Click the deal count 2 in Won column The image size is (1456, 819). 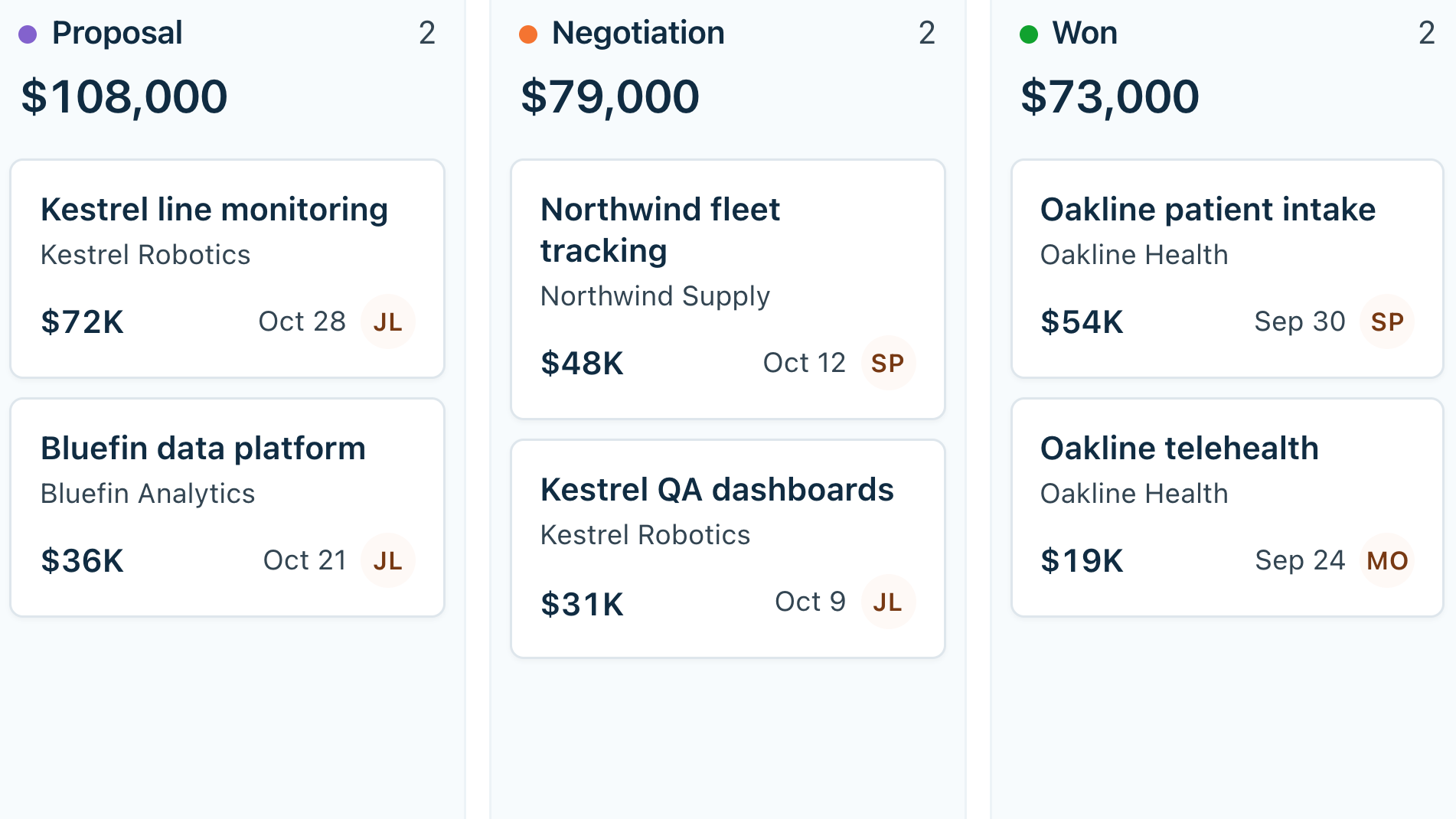pyautogui.click(x=1427, y=33)
